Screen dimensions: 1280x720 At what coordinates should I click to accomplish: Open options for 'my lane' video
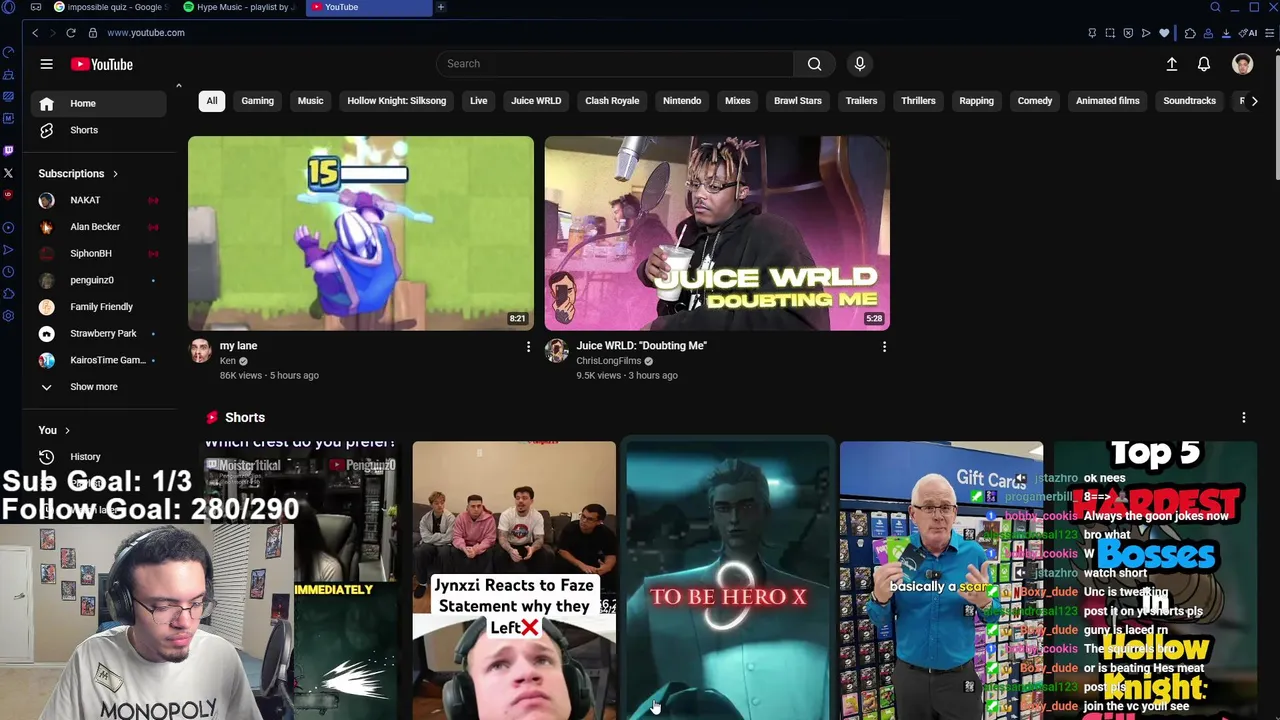(x=528, y=346)
